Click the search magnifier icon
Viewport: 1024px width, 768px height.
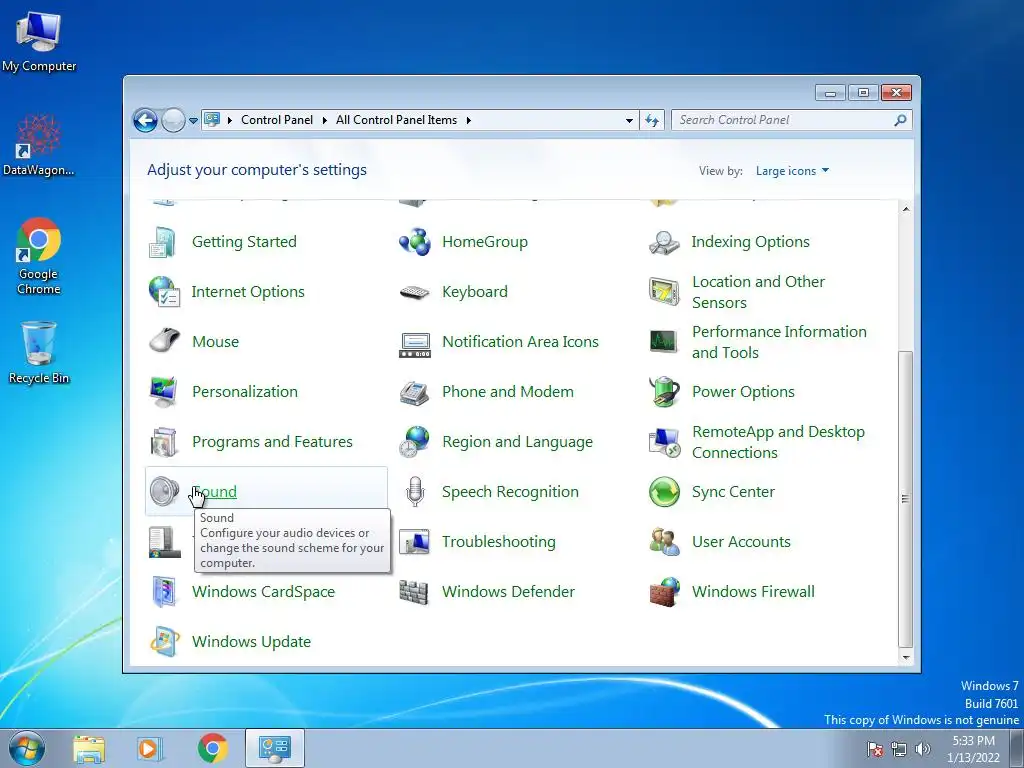pos(901,120)
